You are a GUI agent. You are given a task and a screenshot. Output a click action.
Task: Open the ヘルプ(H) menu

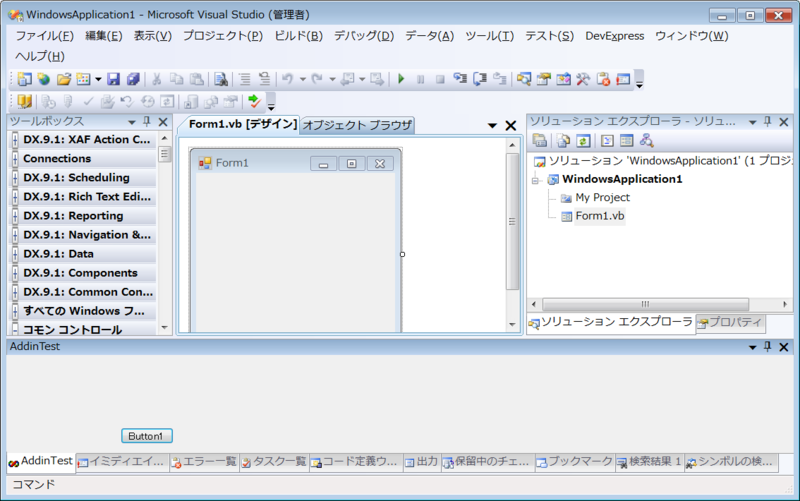40,56
